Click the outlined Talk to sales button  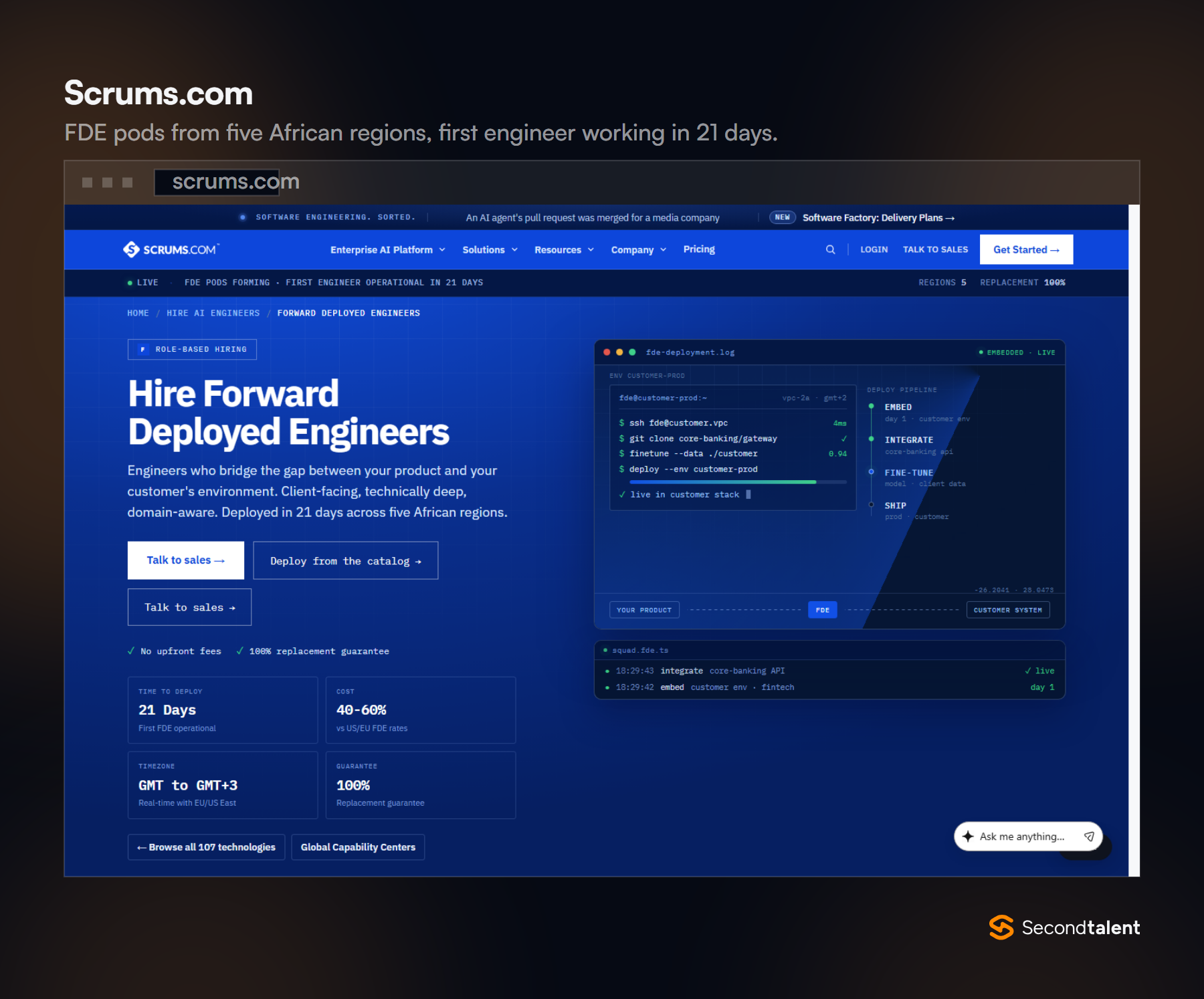click(x=189, y=607)
